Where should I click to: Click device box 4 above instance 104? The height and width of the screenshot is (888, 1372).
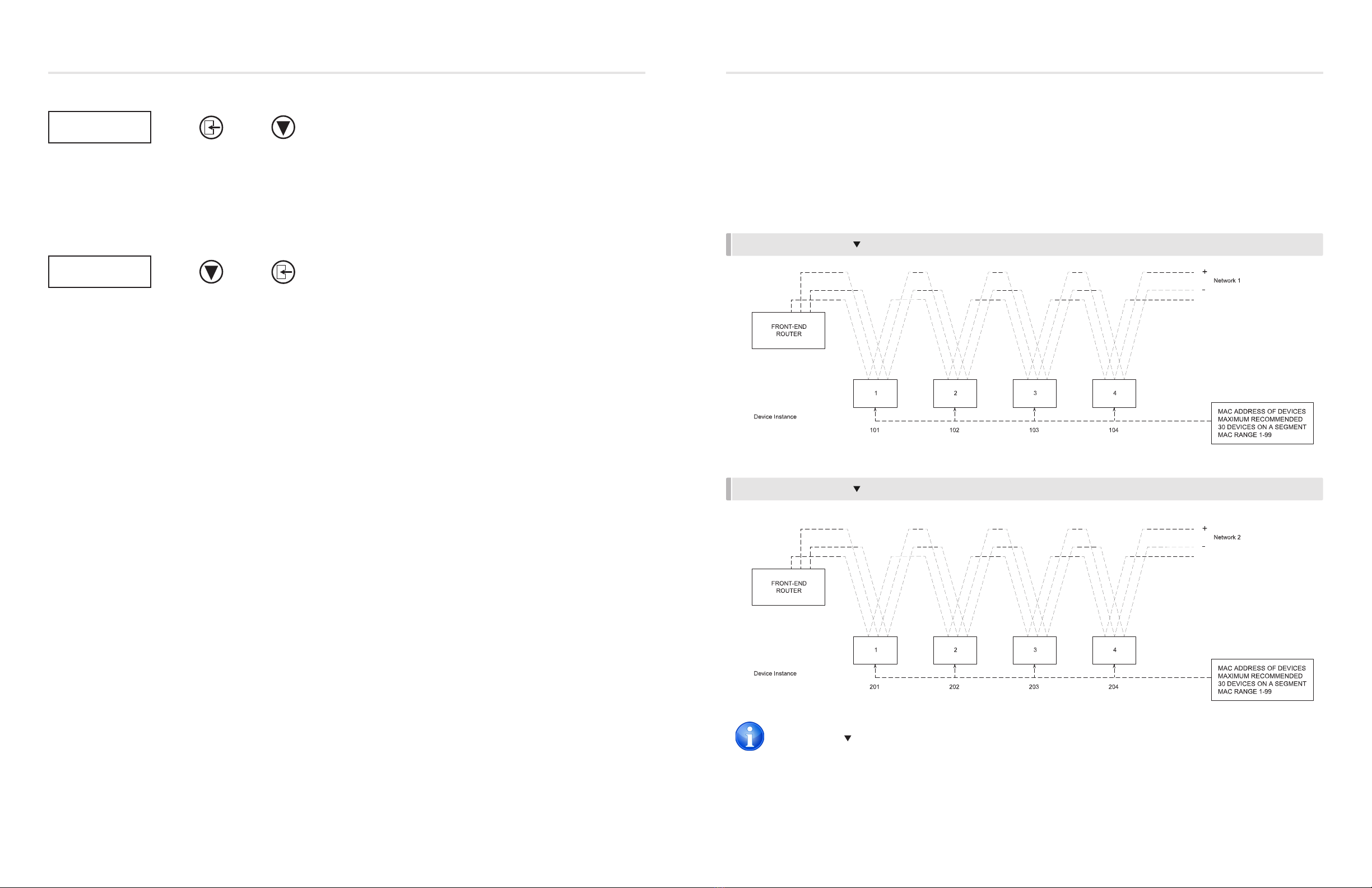1114,393
